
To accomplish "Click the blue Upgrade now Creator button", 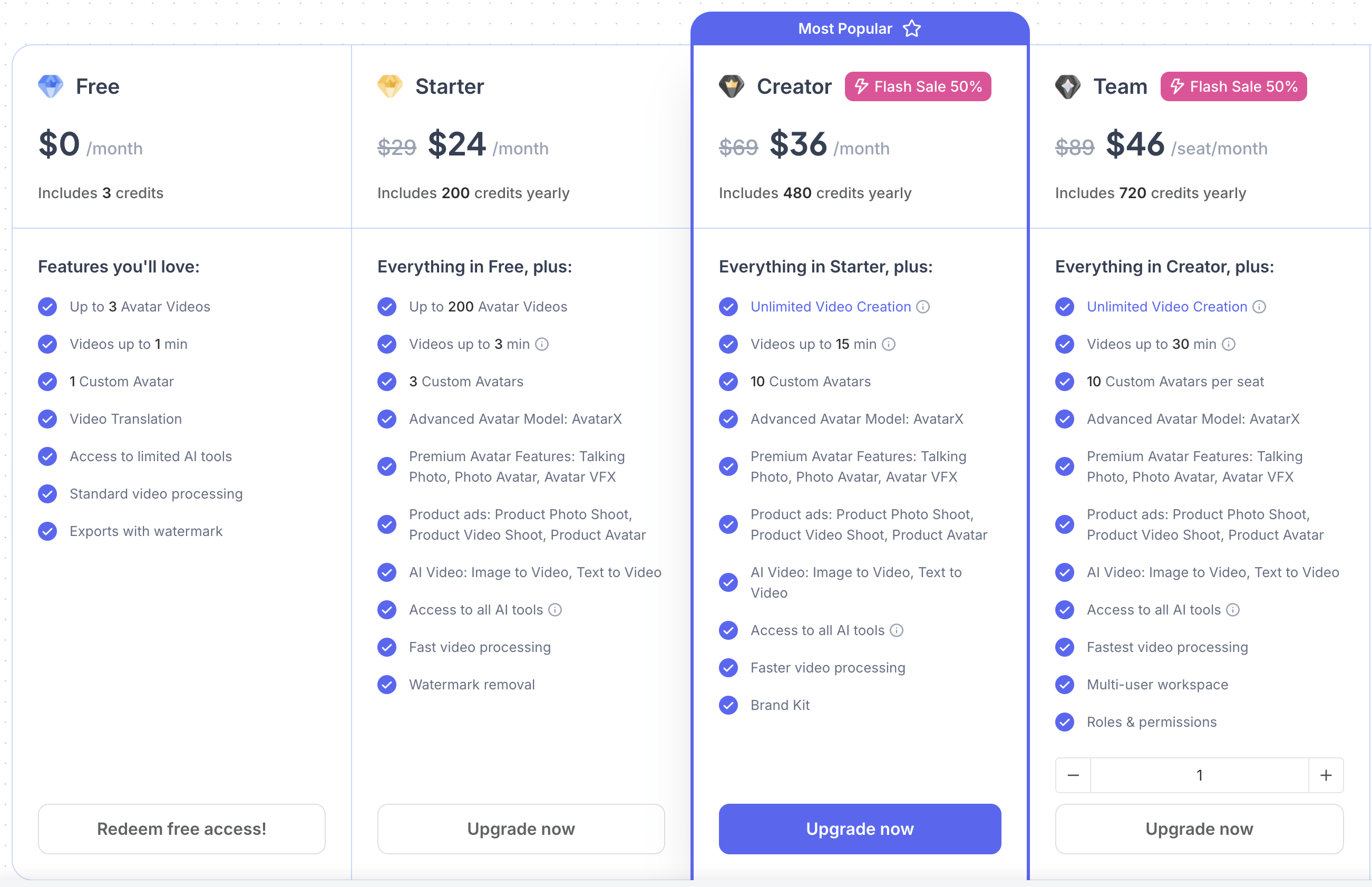I will pyautogui.click(x=859, y=829).
